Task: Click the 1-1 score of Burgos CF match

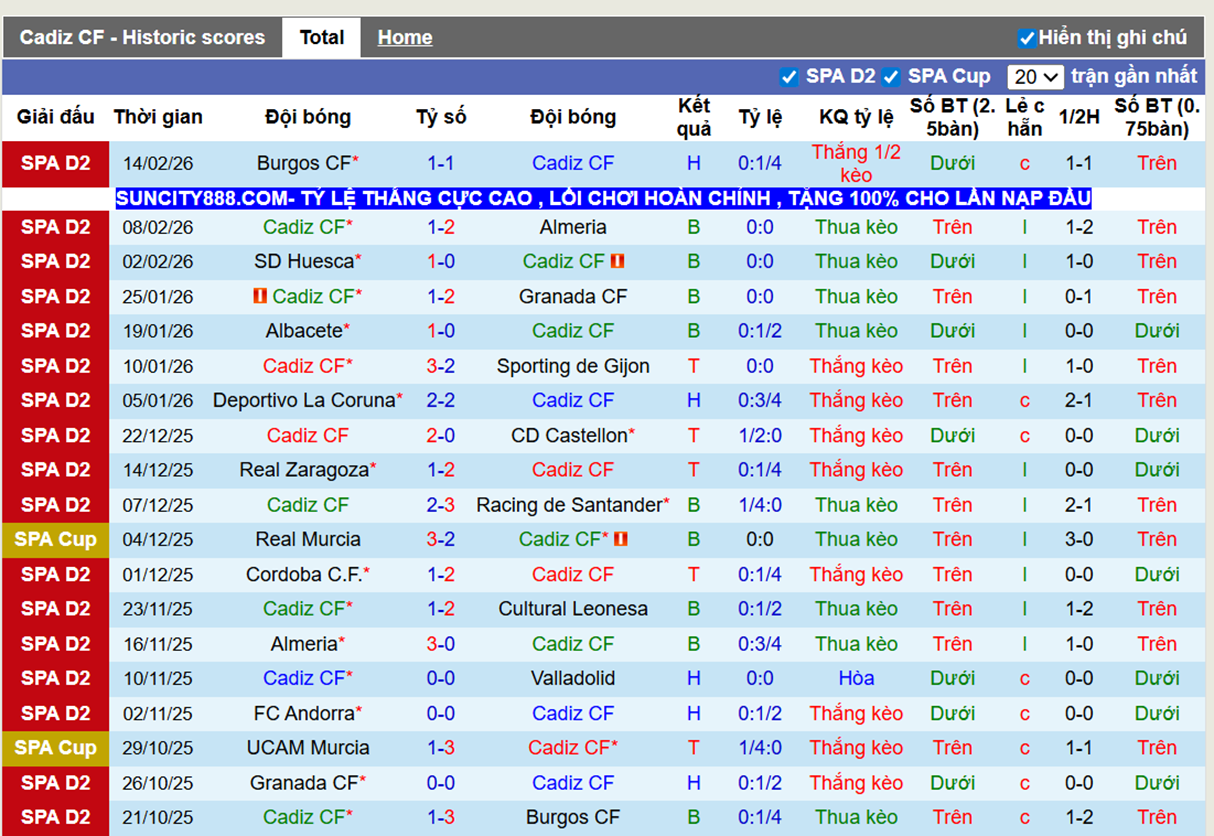Action: pyautogui.click(x=441, y=163)
